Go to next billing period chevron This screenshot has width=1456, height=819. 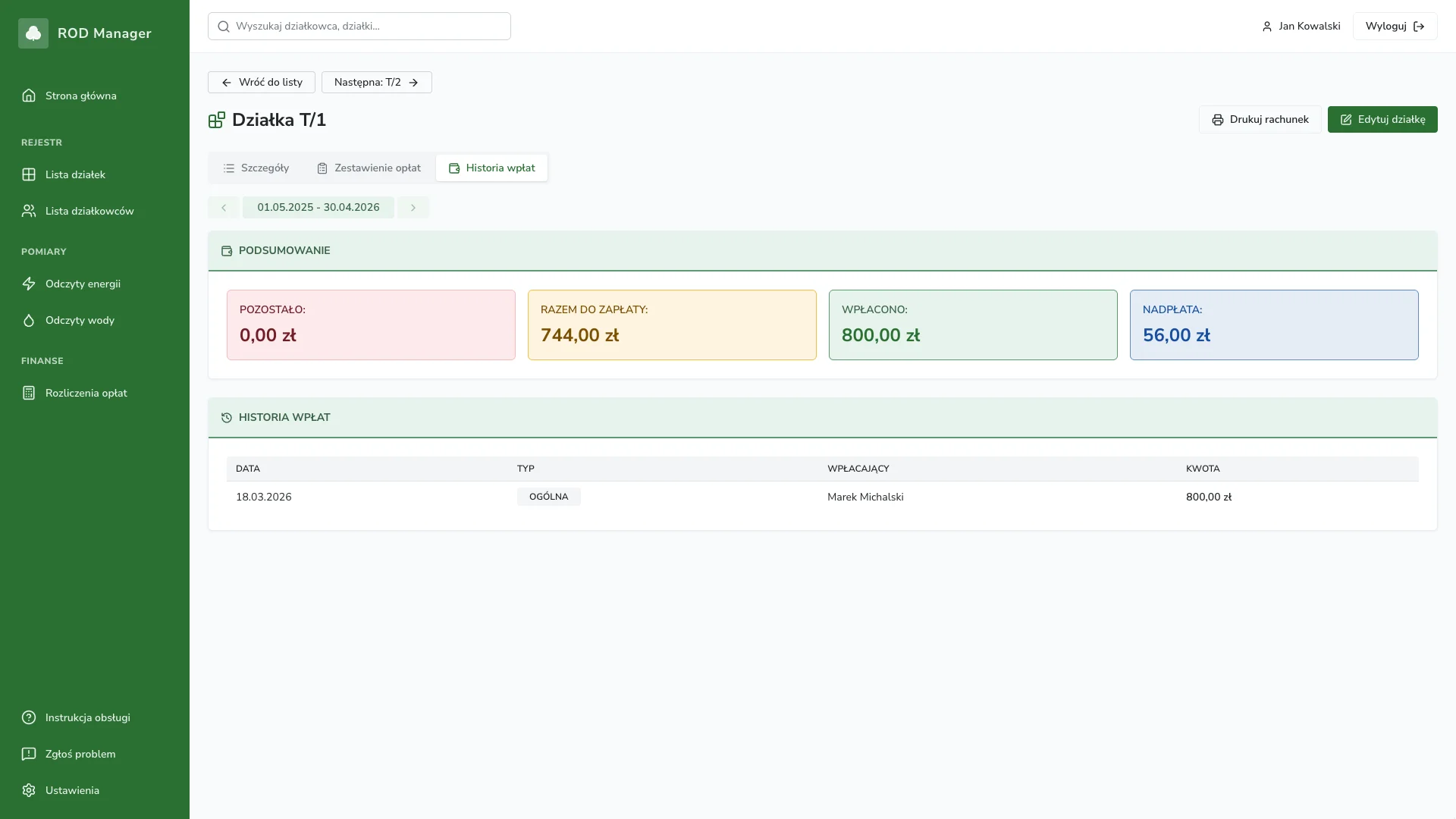413,208
